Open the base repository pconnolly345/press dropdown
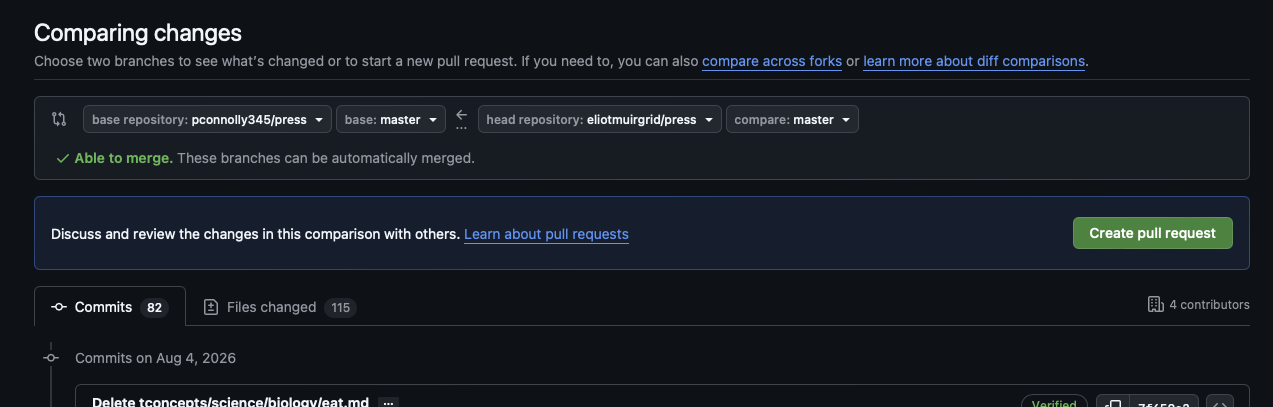Screen dimensions: 1273x407 point(207,120)
